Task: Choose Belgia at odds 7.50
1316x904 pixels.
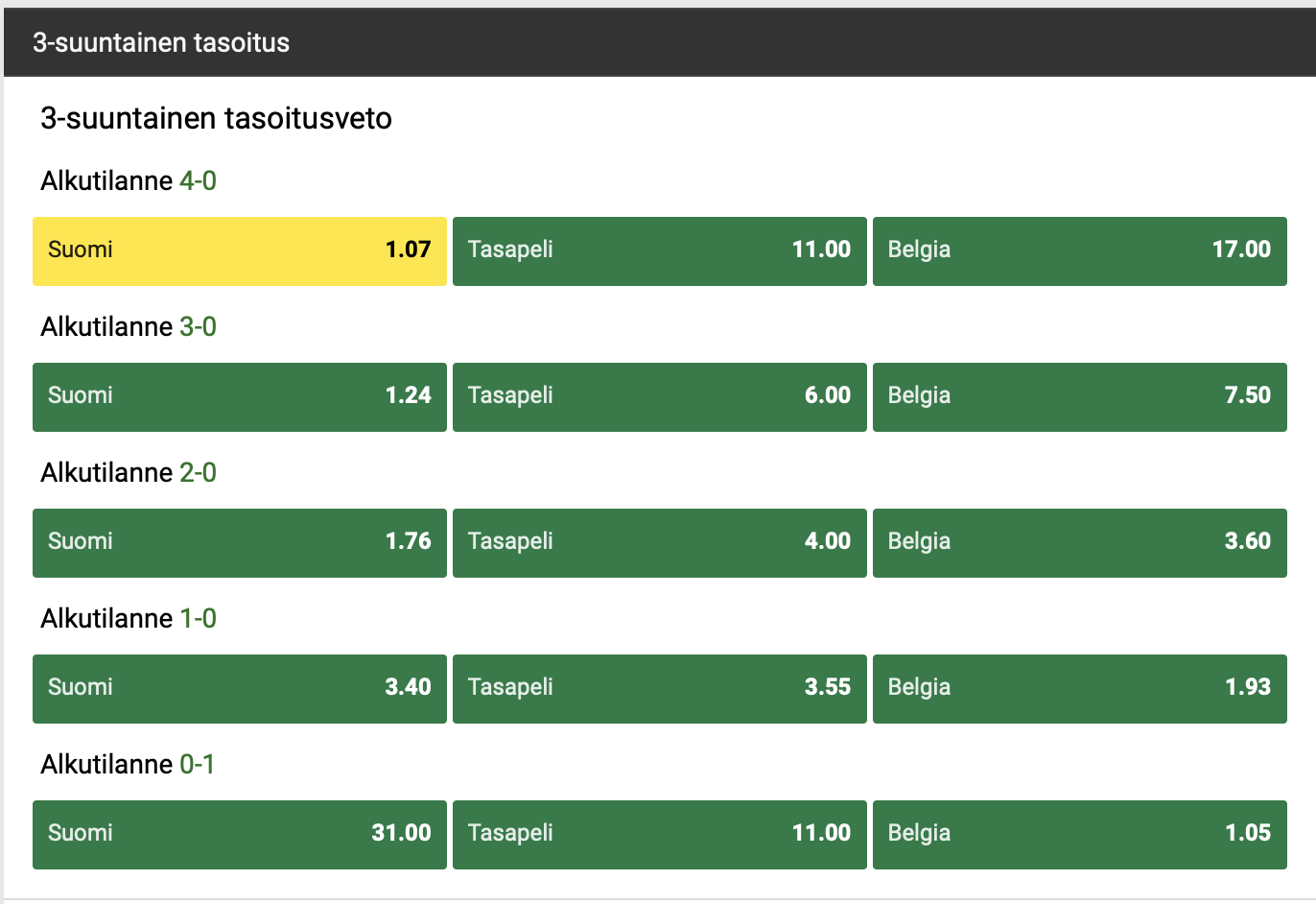Action: point(1080,397)
